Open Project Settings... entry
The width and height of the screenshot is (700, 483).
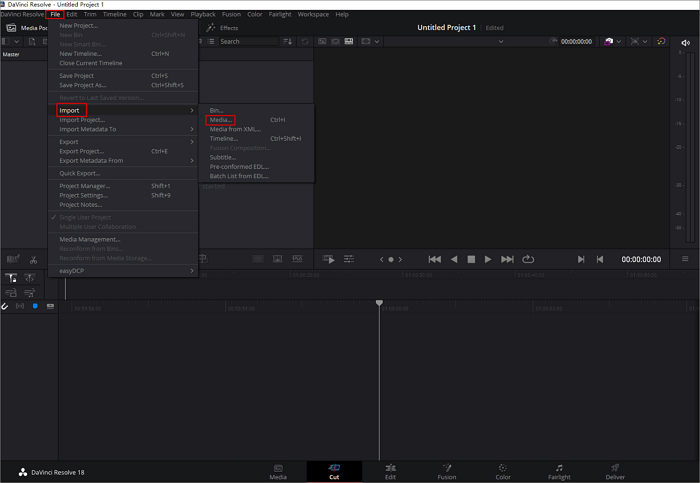point(83,195)
